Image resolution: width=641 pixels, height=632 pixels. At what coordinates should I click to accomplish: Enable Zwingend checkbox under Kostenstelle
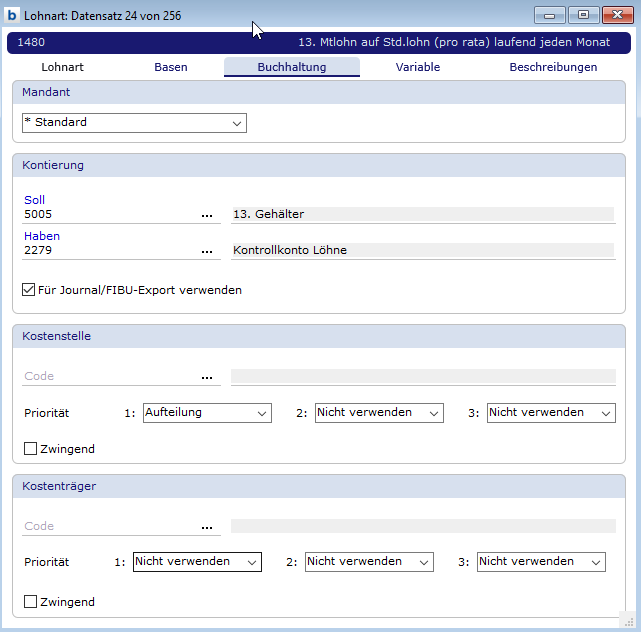click(30, 450)
